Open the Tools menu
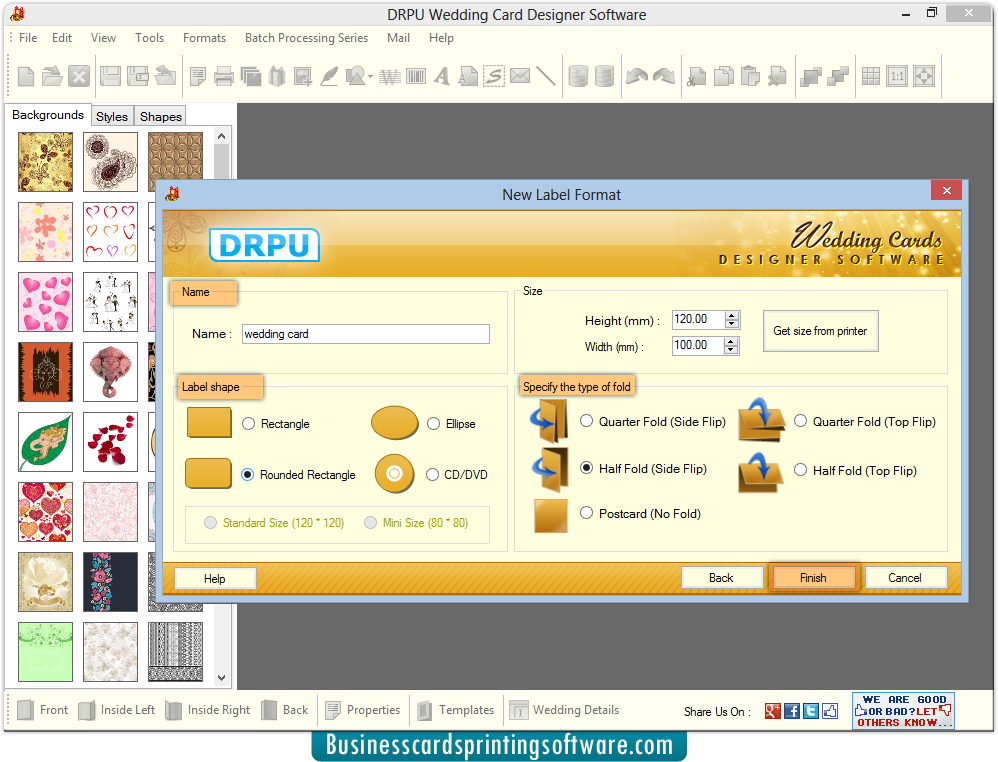Viewport: 998px width, 762px height. tap(150, 38)
